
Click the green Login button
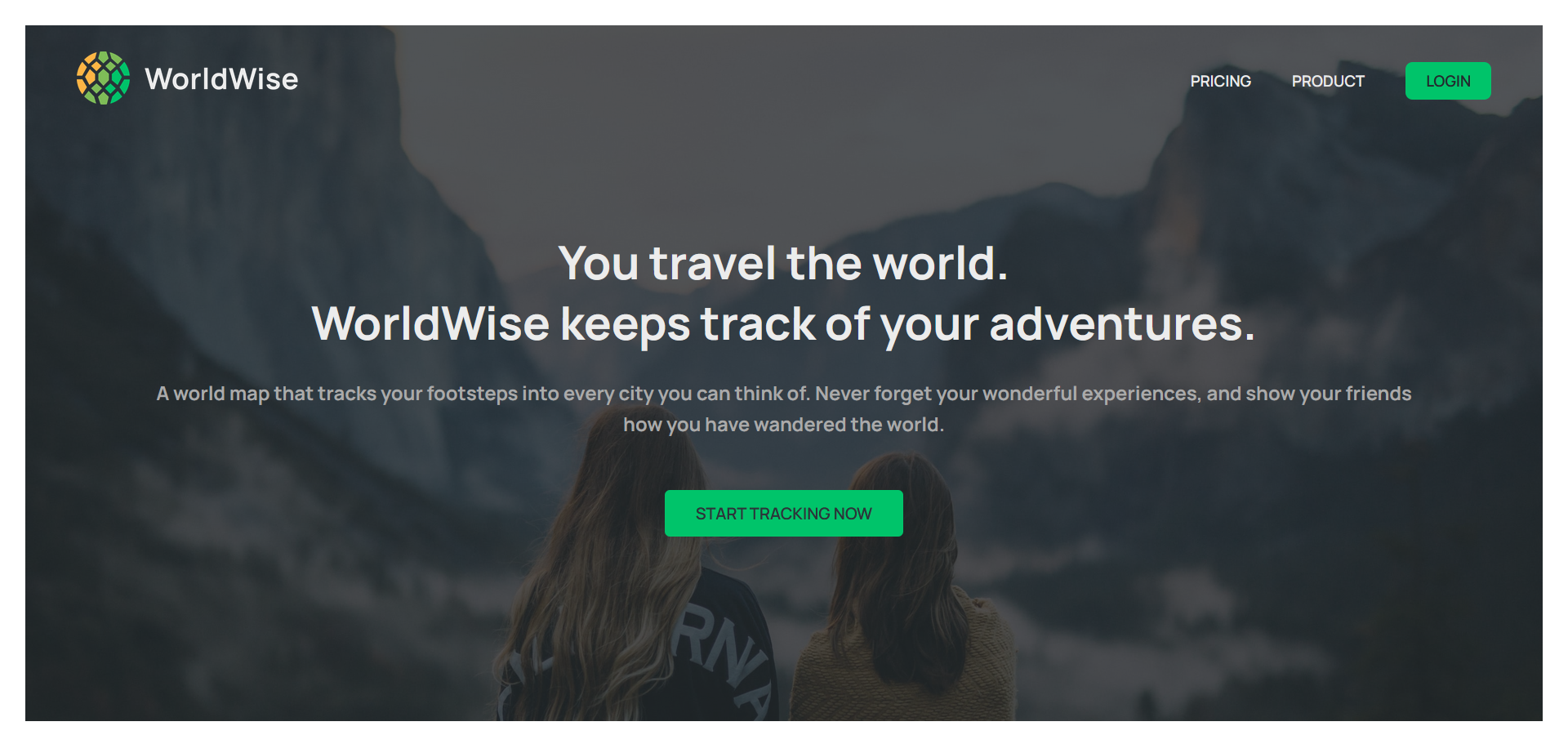click(1448, 81)
